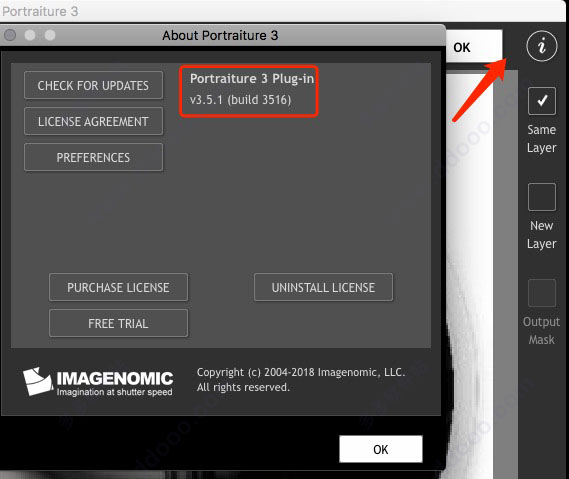
Task: Click the Portraiture 3 Plug-in heading
Action: [x=252, y=78]
